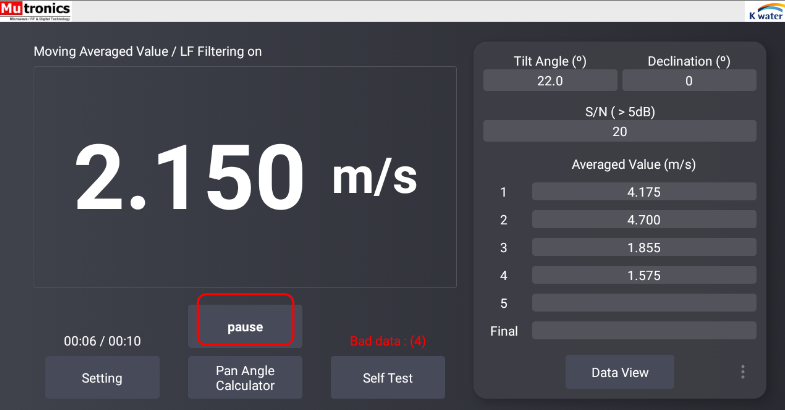Click the 00:06 / 00:10 elapsed timer
The width and height of the screenshot is (785, 410).
click(102, 341)
